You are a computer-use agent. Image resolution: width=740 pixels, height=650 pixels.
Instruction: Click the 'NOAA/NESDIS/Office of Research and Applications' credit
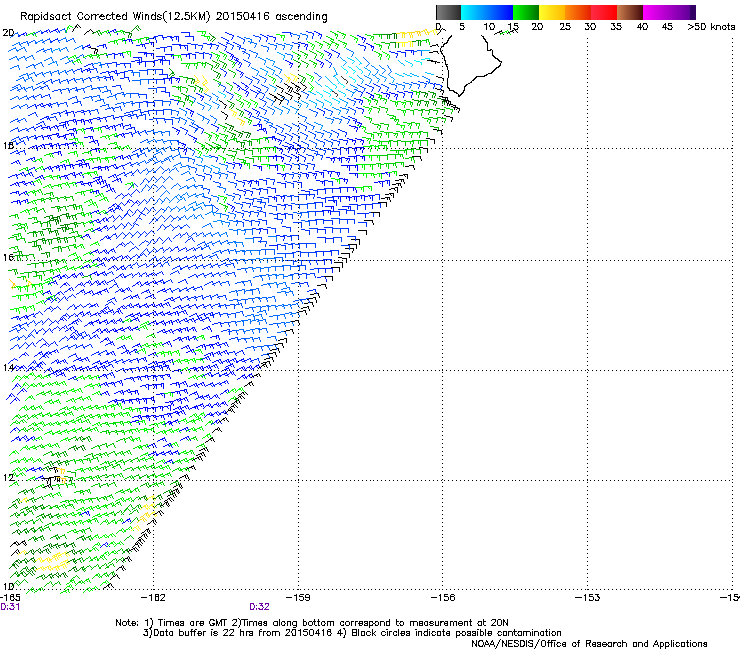[x=589, y=643]
